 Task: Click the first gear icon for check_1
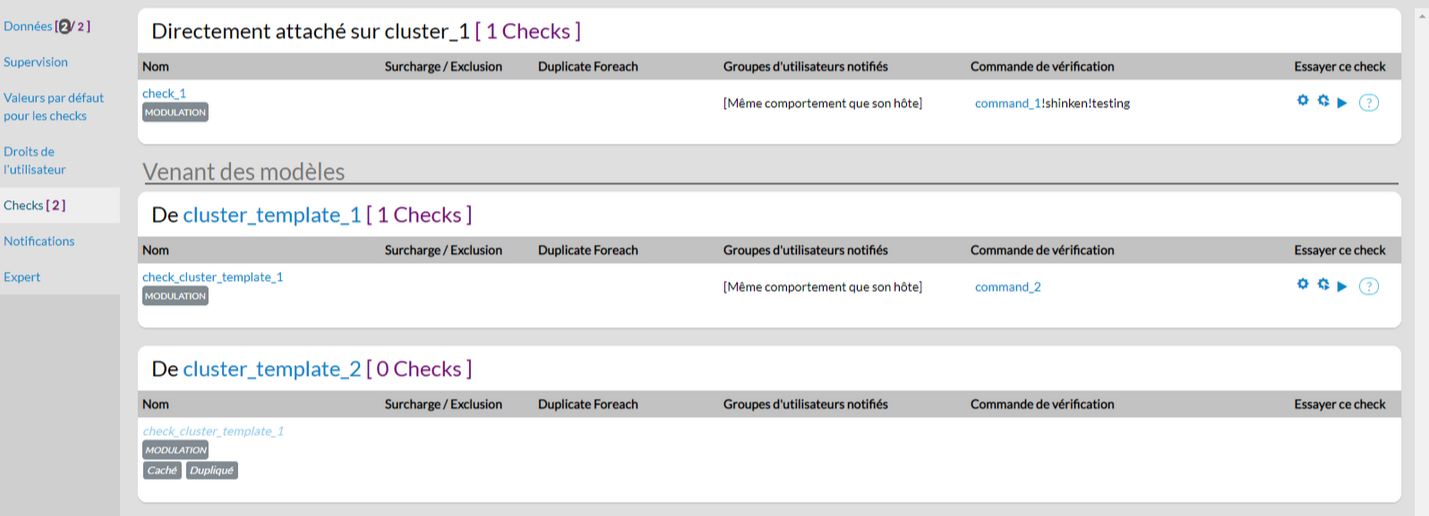[x=1302, y=101]
